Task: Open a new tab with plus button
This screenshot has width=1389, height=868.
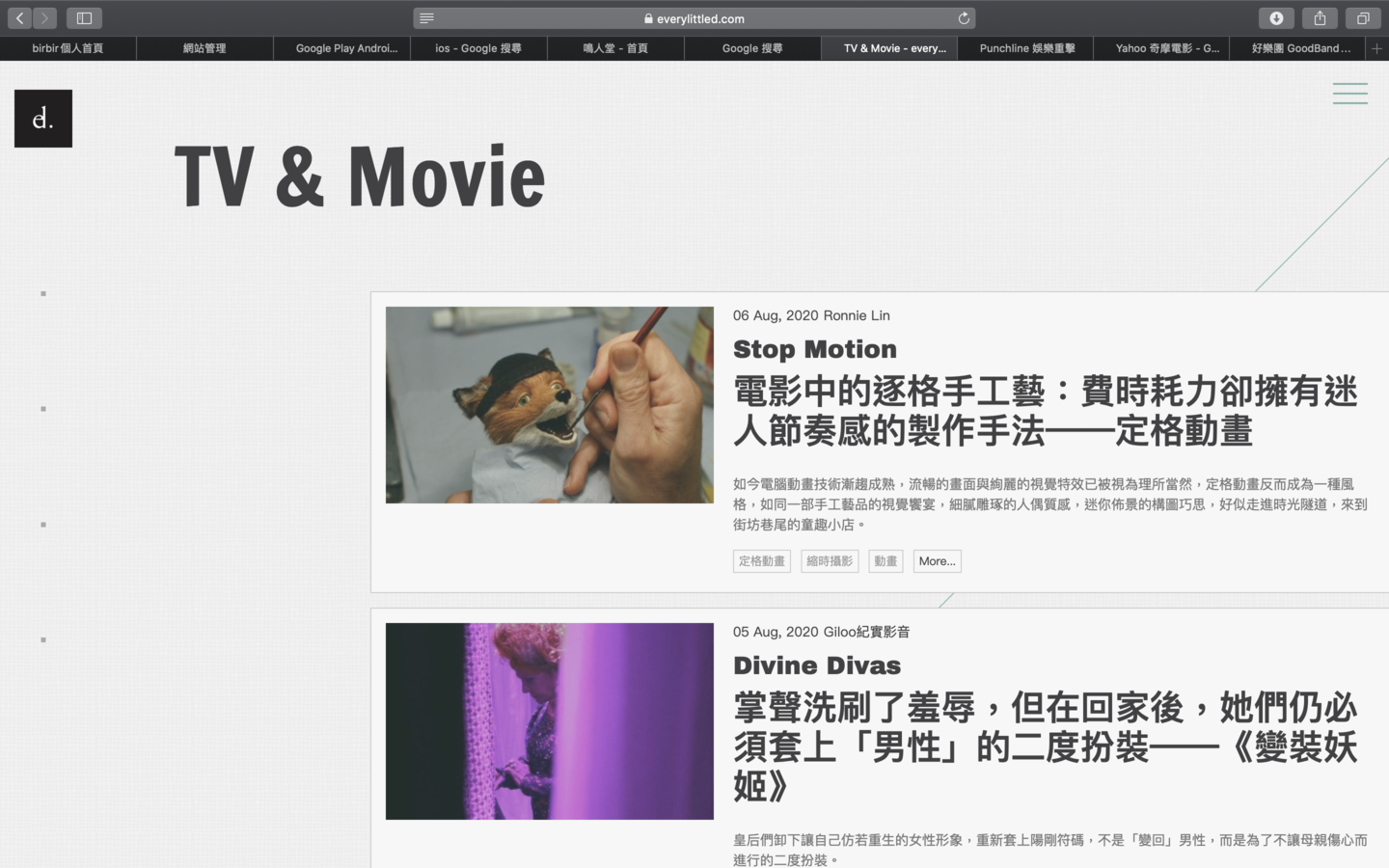Action: 1376,48
